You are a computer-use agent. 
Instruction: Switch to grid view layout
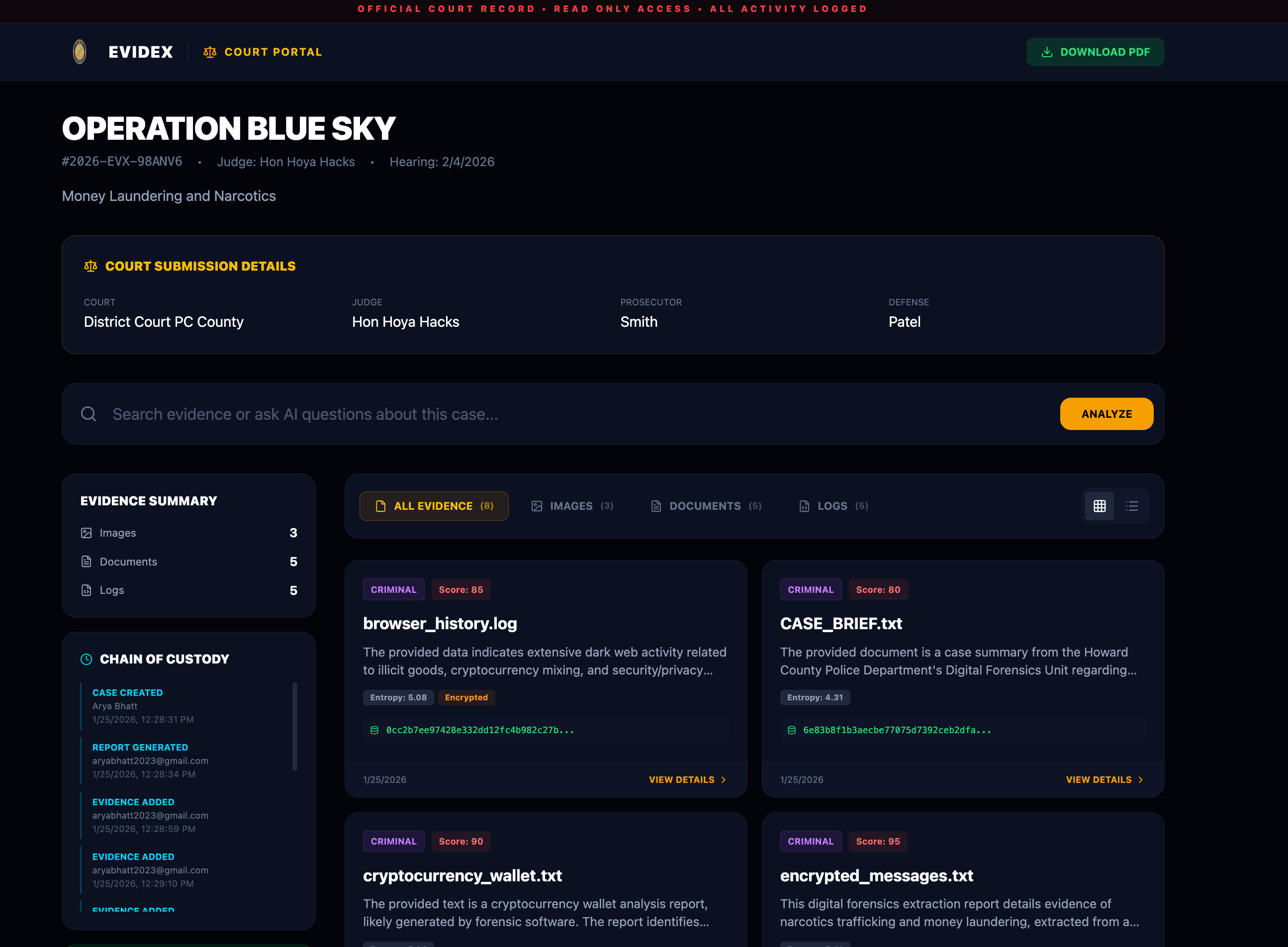tap(1099, 506)
